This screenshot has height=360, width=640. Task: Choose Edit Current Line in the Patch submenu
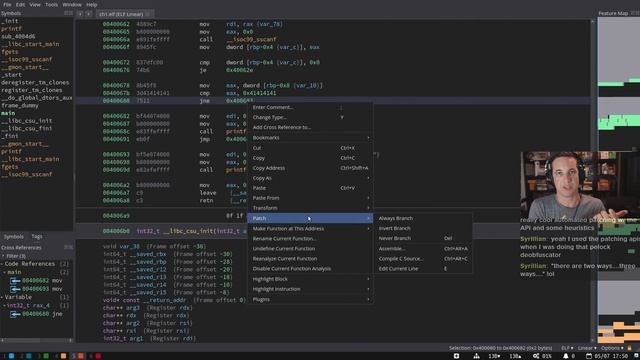tap(398, 269)
